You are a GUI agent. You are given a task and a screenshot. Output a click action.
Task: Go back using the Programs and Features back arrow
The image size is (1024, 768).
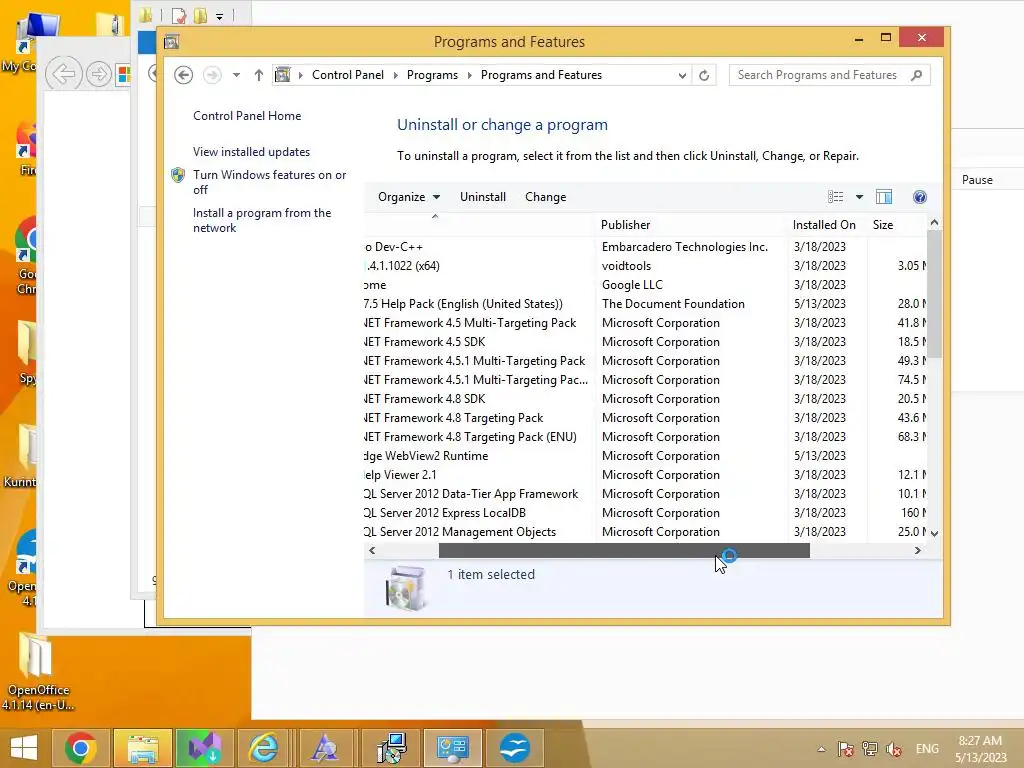[184, 75]
